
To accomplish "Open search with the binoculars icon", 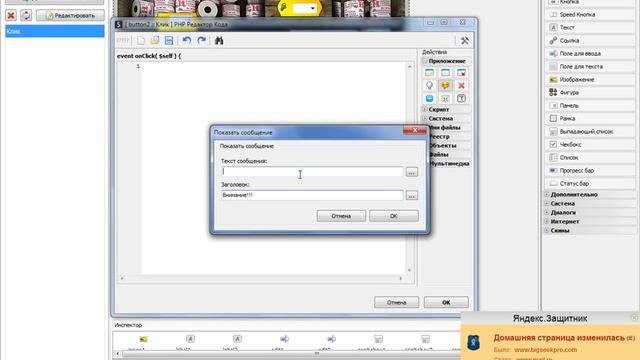I will point(219,40).
